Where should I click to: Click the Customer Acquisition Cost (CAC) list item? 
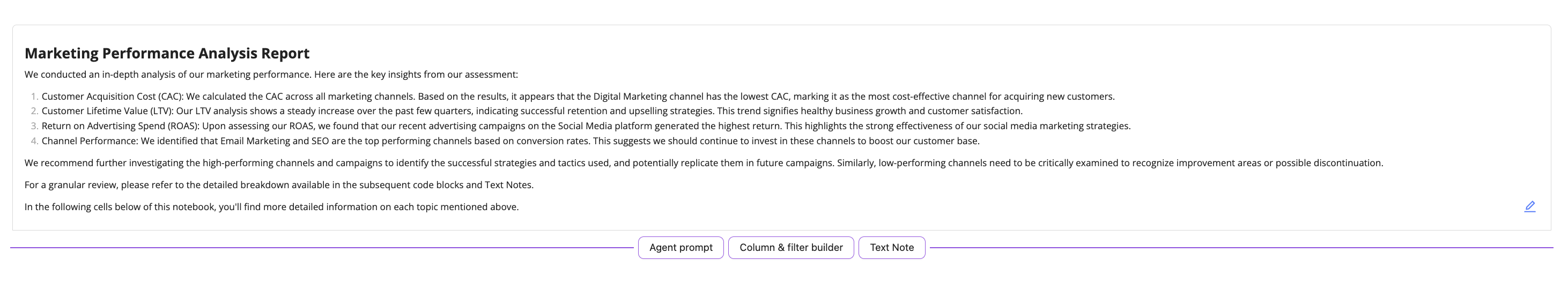pos(578,96)
